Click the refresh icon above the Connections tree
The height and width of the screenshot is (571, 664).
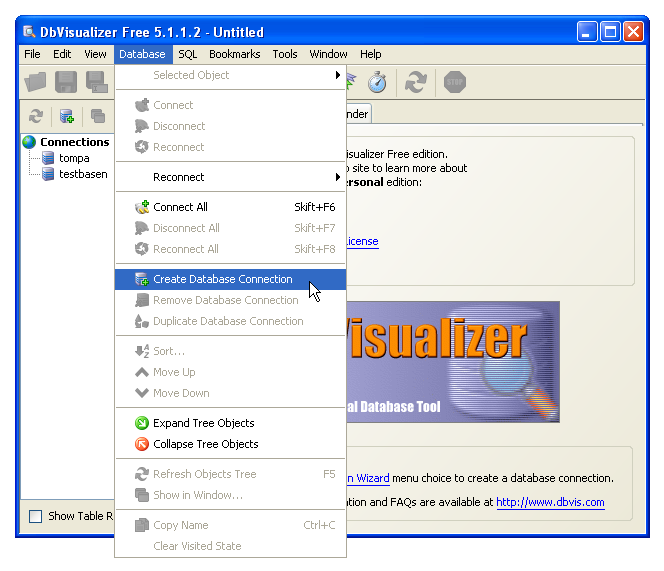[36, 116]
